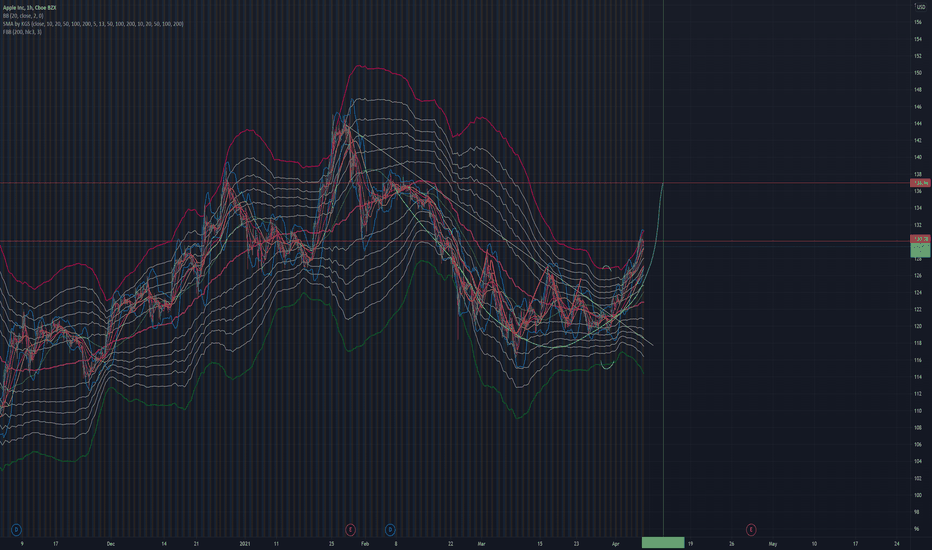Click the red earnings marker before Feb
Image resolution: width=932 pixels, height=550 pixels.
click(x=350, y=529)
